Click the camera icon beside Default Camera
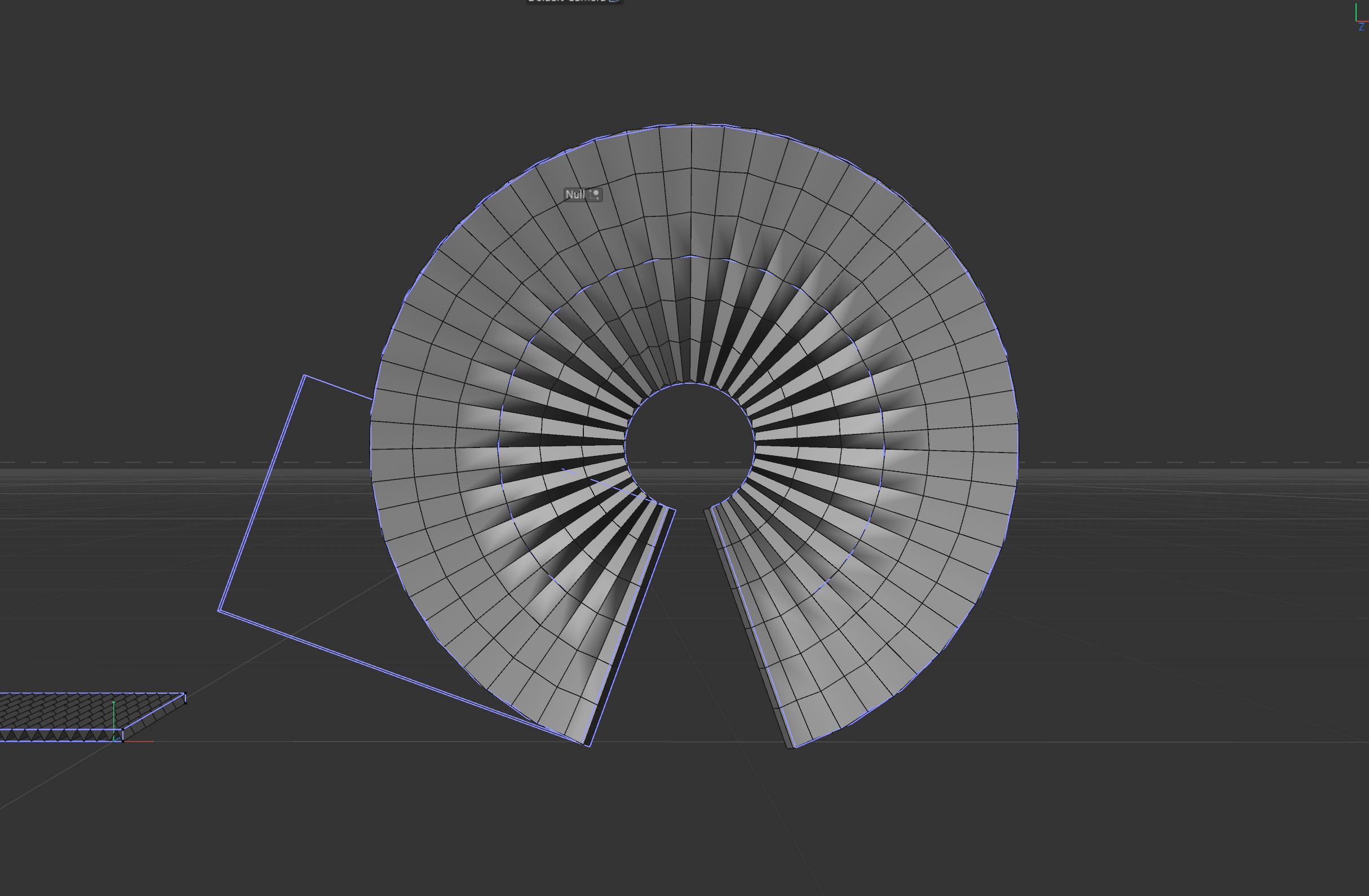This screenshot has width=1369, height=896. pos(614,1)
